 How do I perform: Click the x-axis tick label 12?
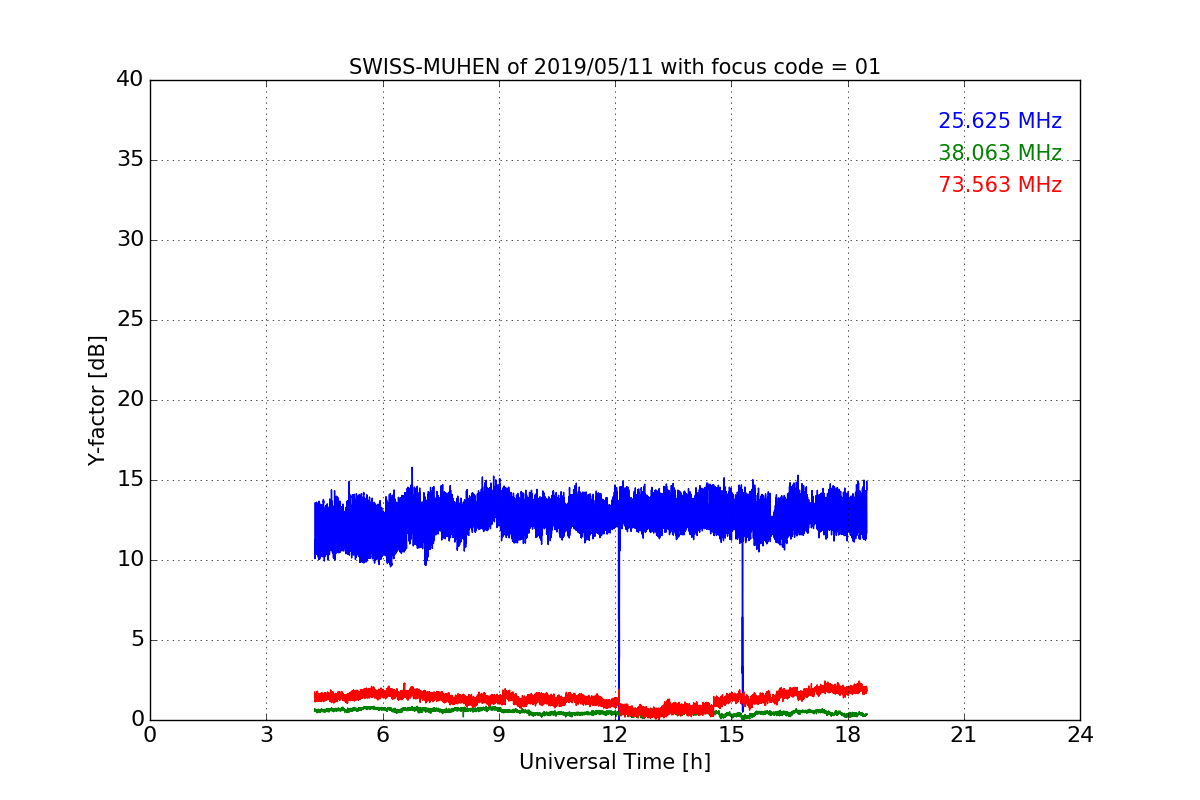(615, 735)
